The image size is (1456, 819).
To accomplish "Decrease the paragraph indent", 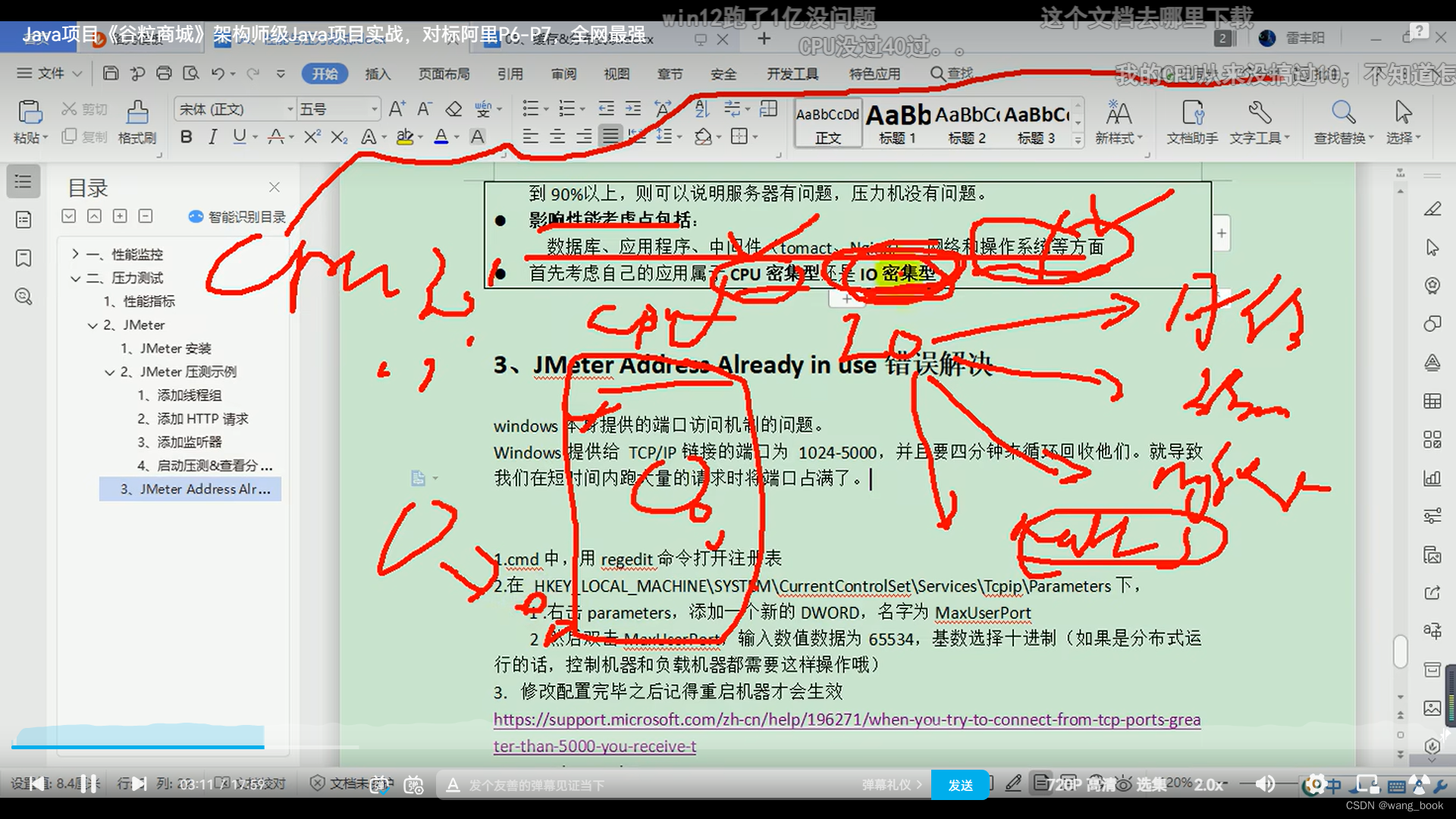I will 606,108.
